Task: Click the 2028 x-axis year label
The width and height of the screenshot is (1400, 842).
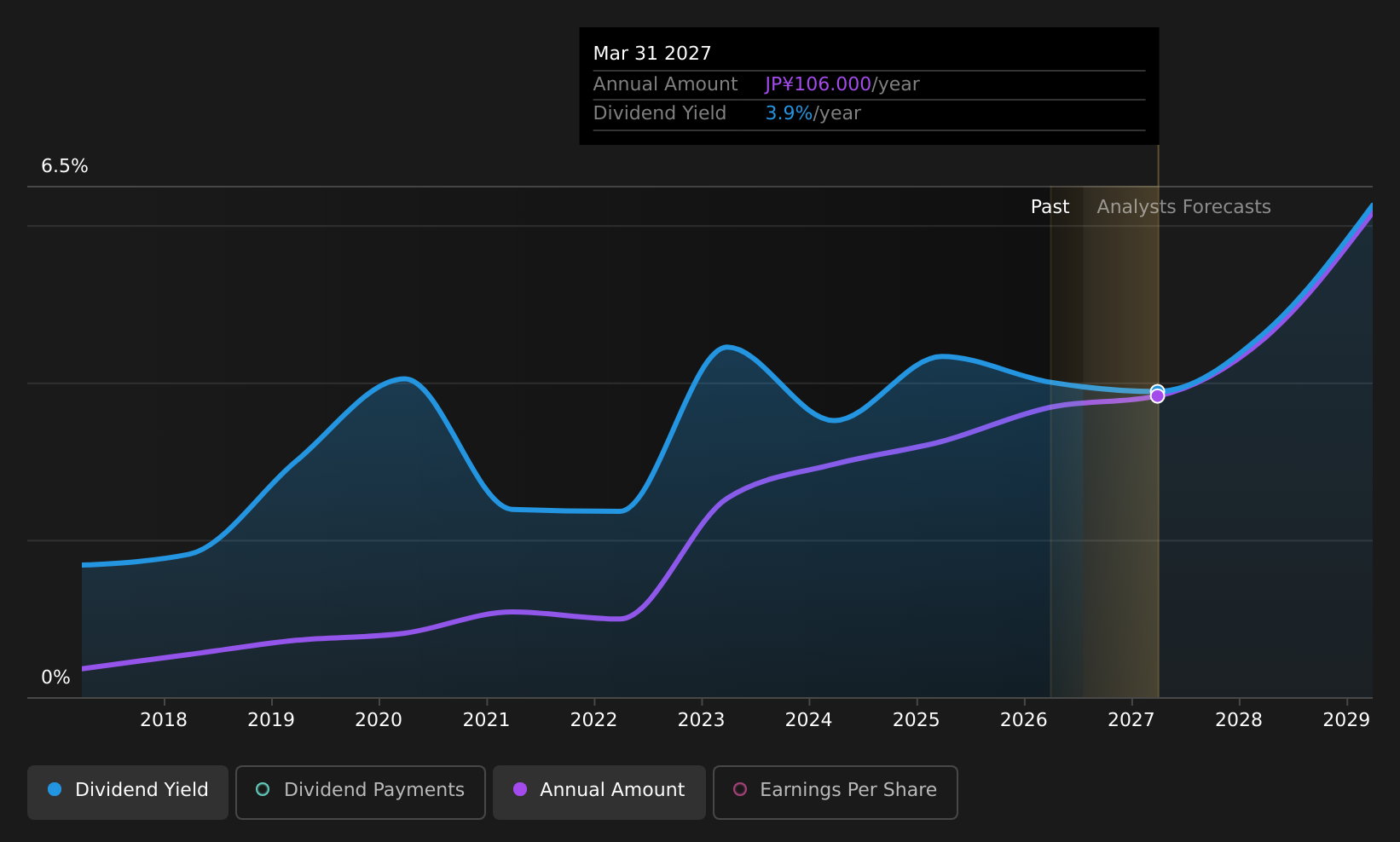Action: [x=1238, y=720]
